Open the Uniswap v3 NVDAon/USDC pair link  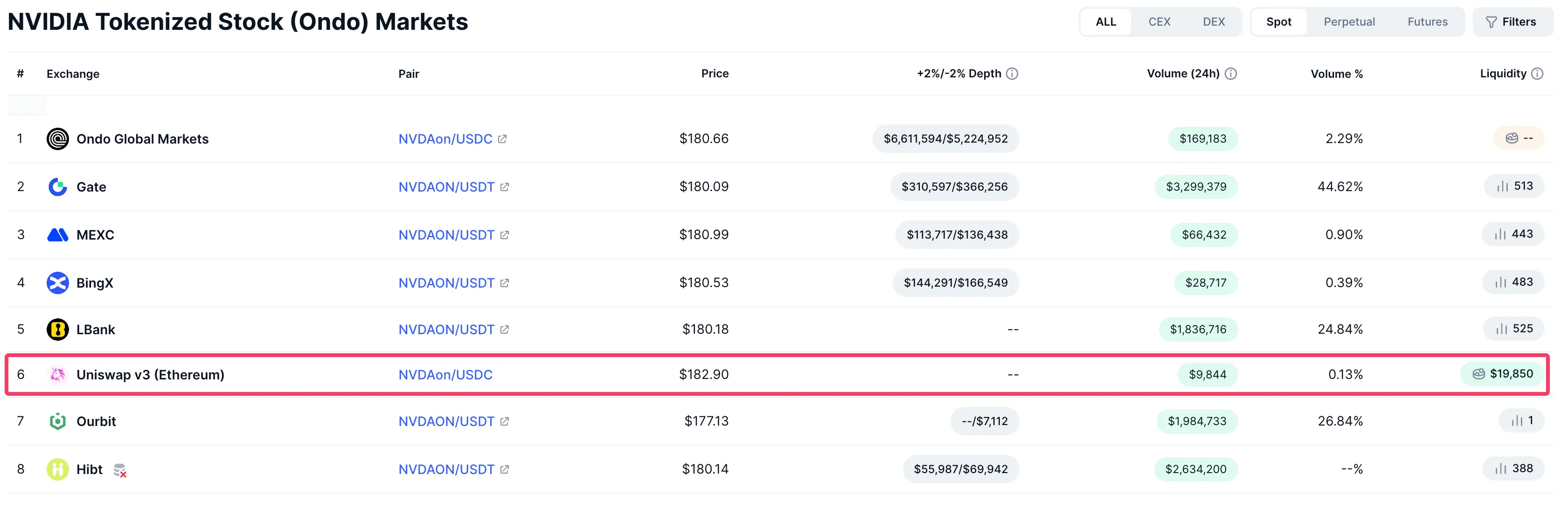[445, 375]
